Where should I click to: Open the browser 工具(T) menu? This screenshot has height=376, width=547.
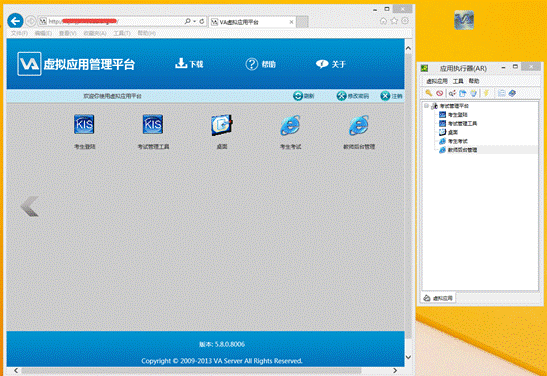122,33
